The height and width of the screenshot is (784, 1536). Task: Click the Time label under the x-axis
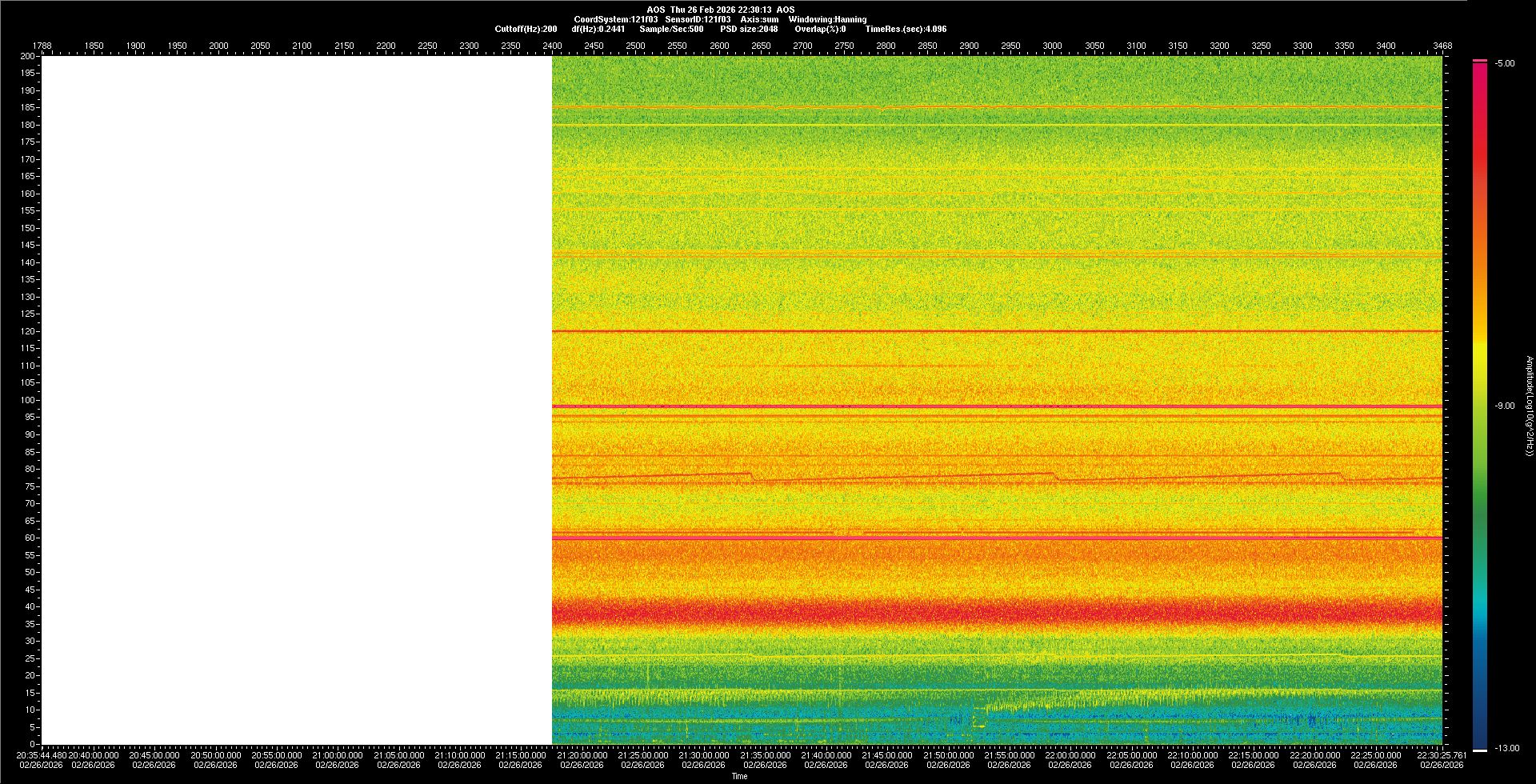click(x=739, y=776)
